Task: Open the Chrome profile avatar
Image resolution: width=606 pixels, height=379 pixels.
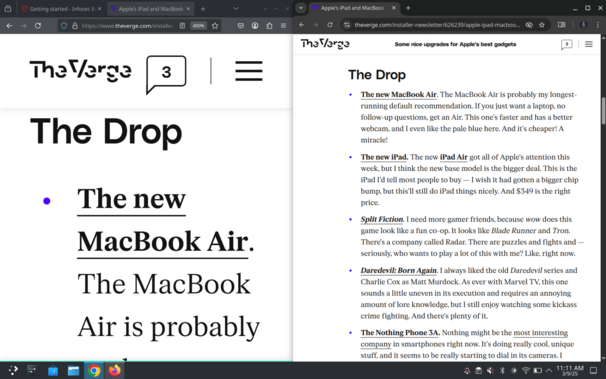Action: pyautogui.click(x=584, y=25)
